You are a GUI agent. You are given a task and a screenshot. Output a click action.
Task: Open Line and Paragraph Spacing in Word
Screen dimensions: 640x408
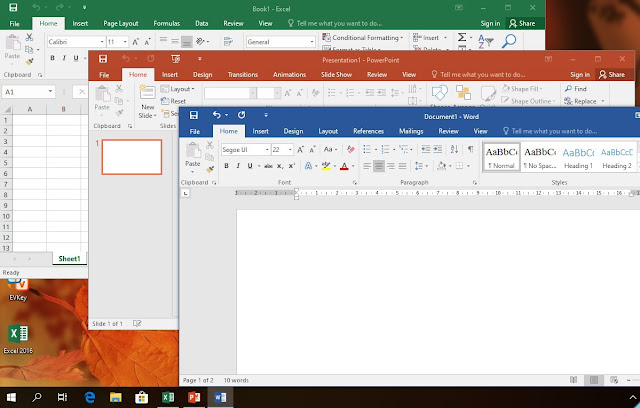click(419, 166)
